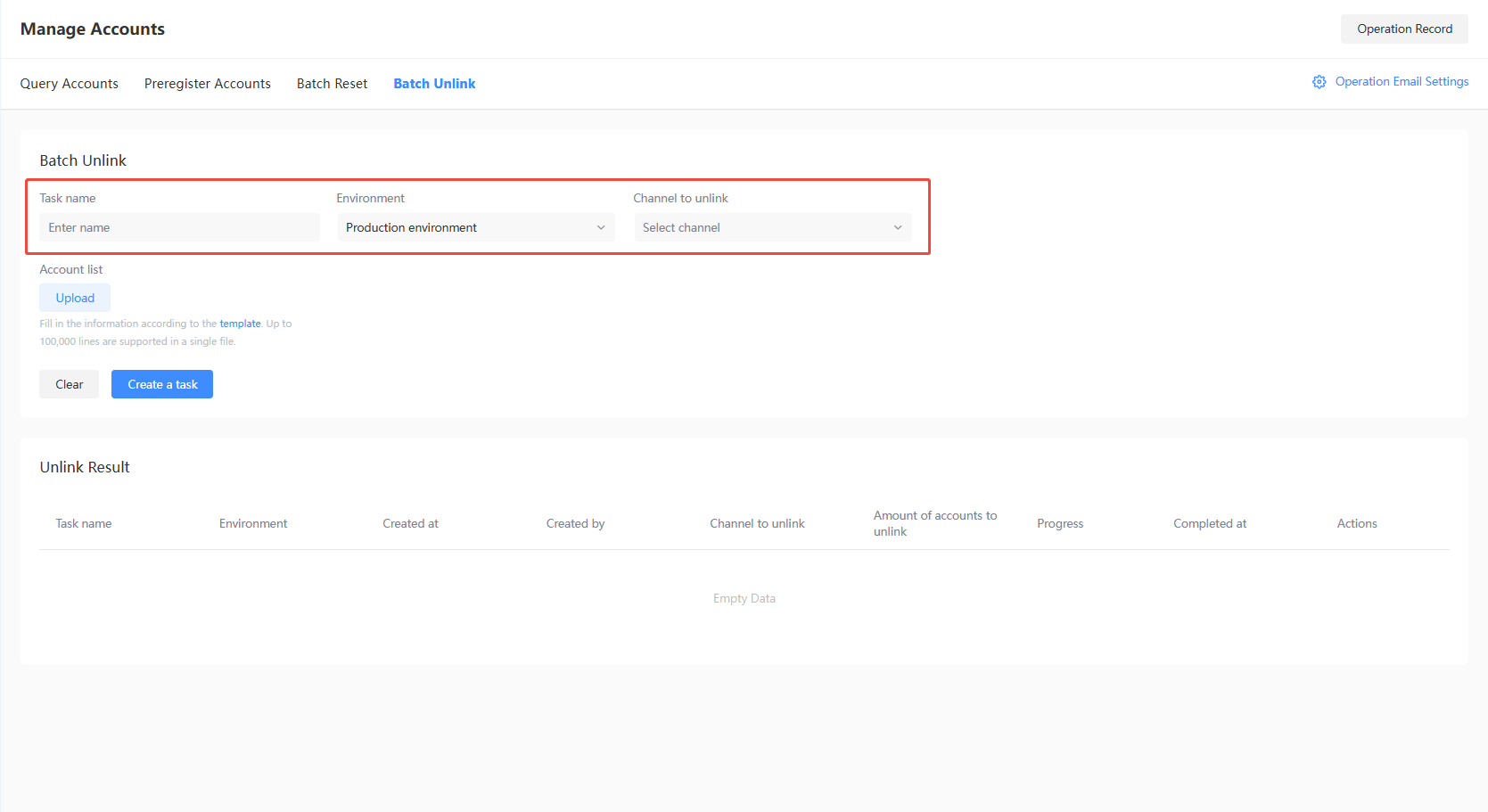Image resolution: width=1488 pixels, height=812 pixels.
Task: Click the Operation Record button
Action: click(x=1404, y=29)
